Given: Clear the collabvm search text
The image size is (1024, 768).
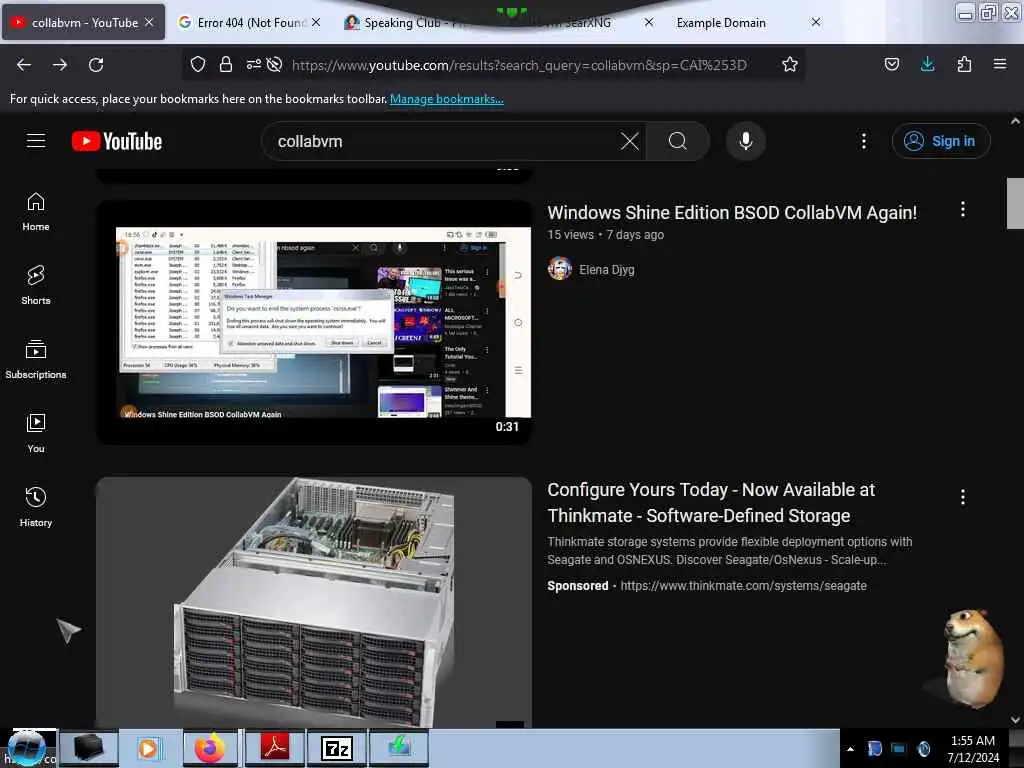Looking at the screenshot, I should [630, 141].
